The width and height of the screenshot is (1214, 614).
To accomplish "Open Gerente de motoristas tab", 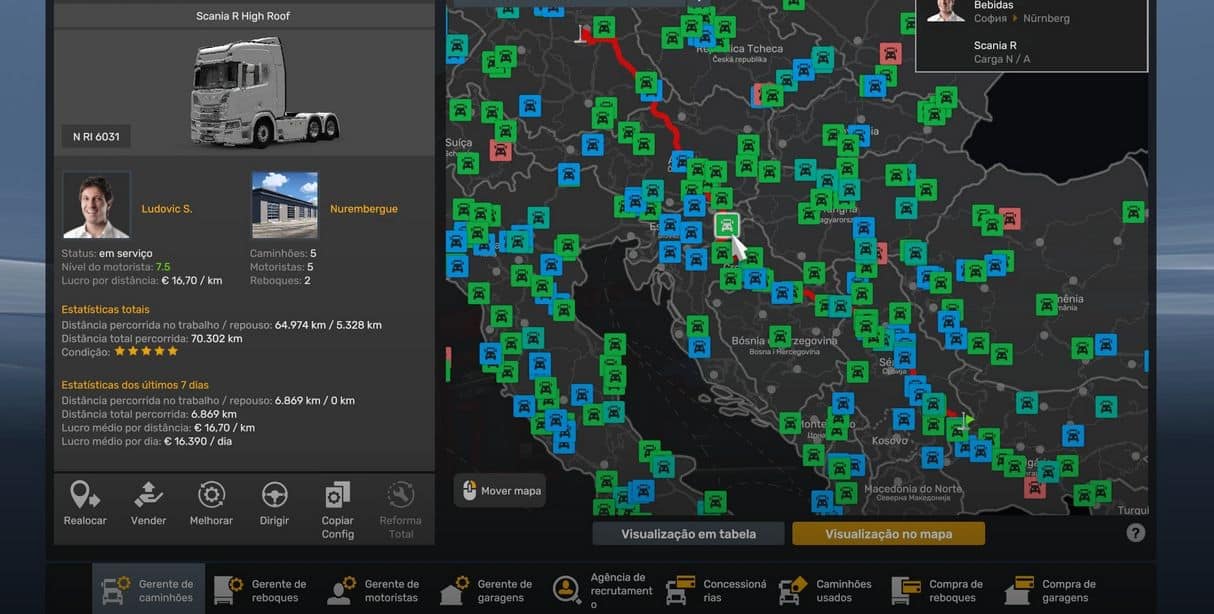I will point(374,590).
